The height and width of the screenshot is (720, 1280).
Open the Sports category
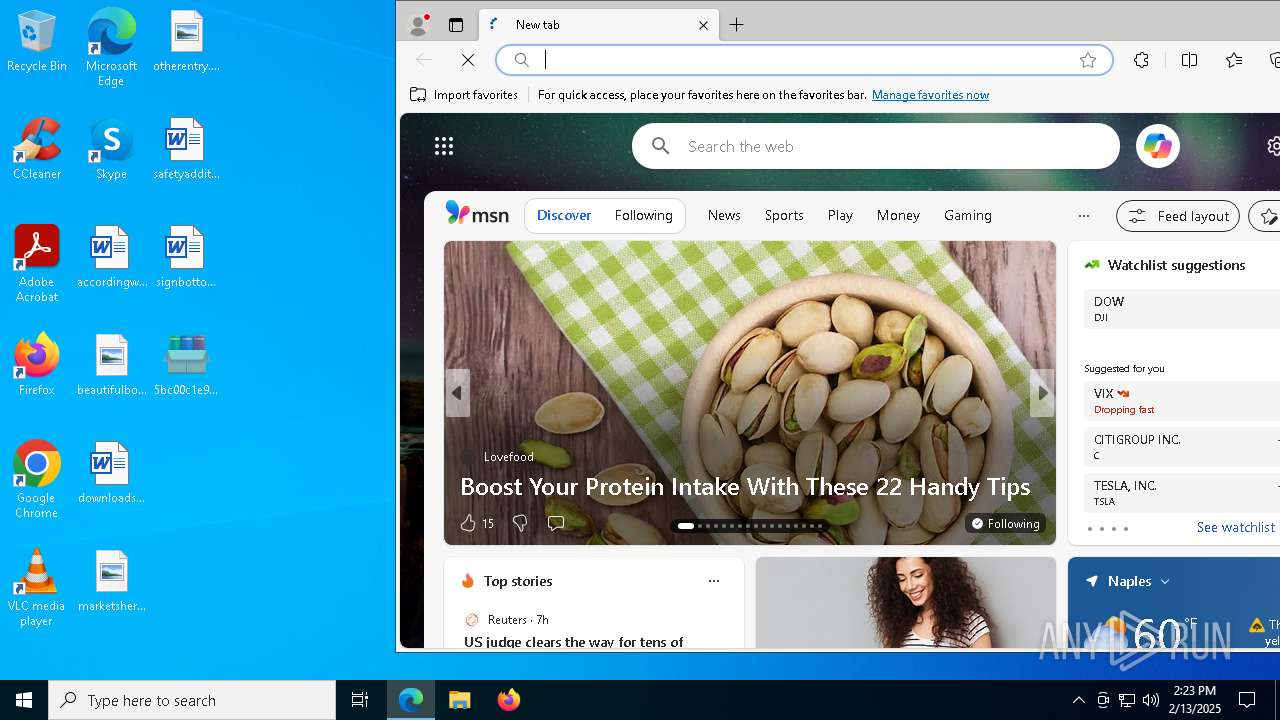click(784, 215)
